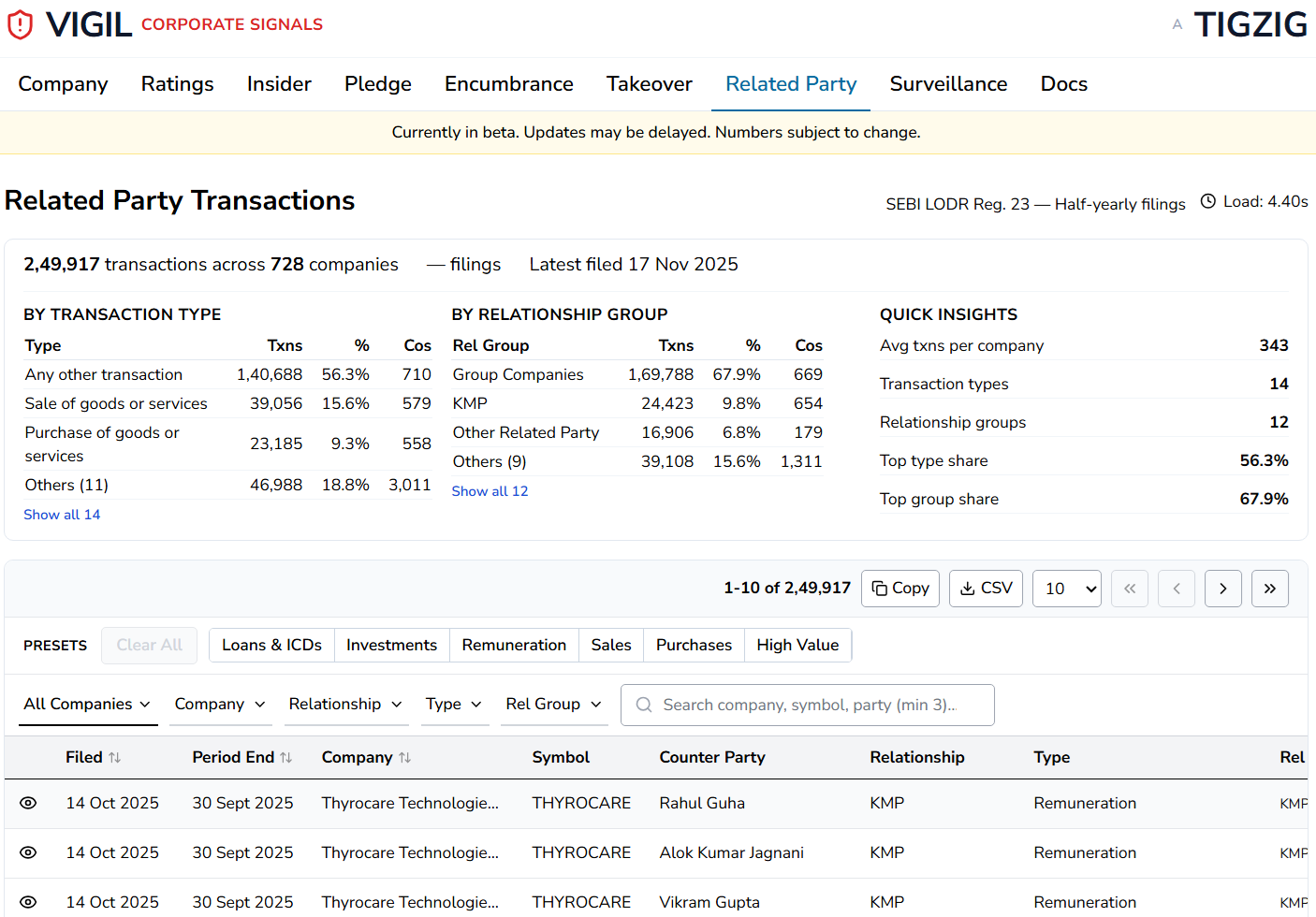Click Latest filed 17 Nov 2025 text

[634, 265]
